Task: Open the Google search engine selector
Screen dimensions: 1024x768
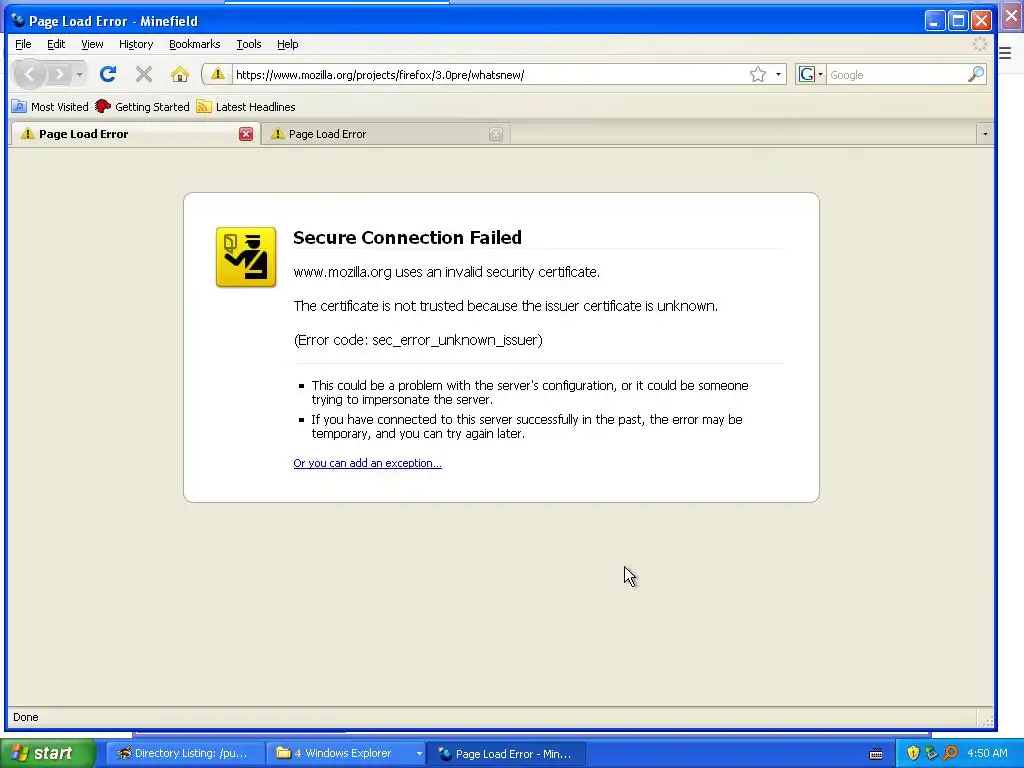Action: point(810,74)
